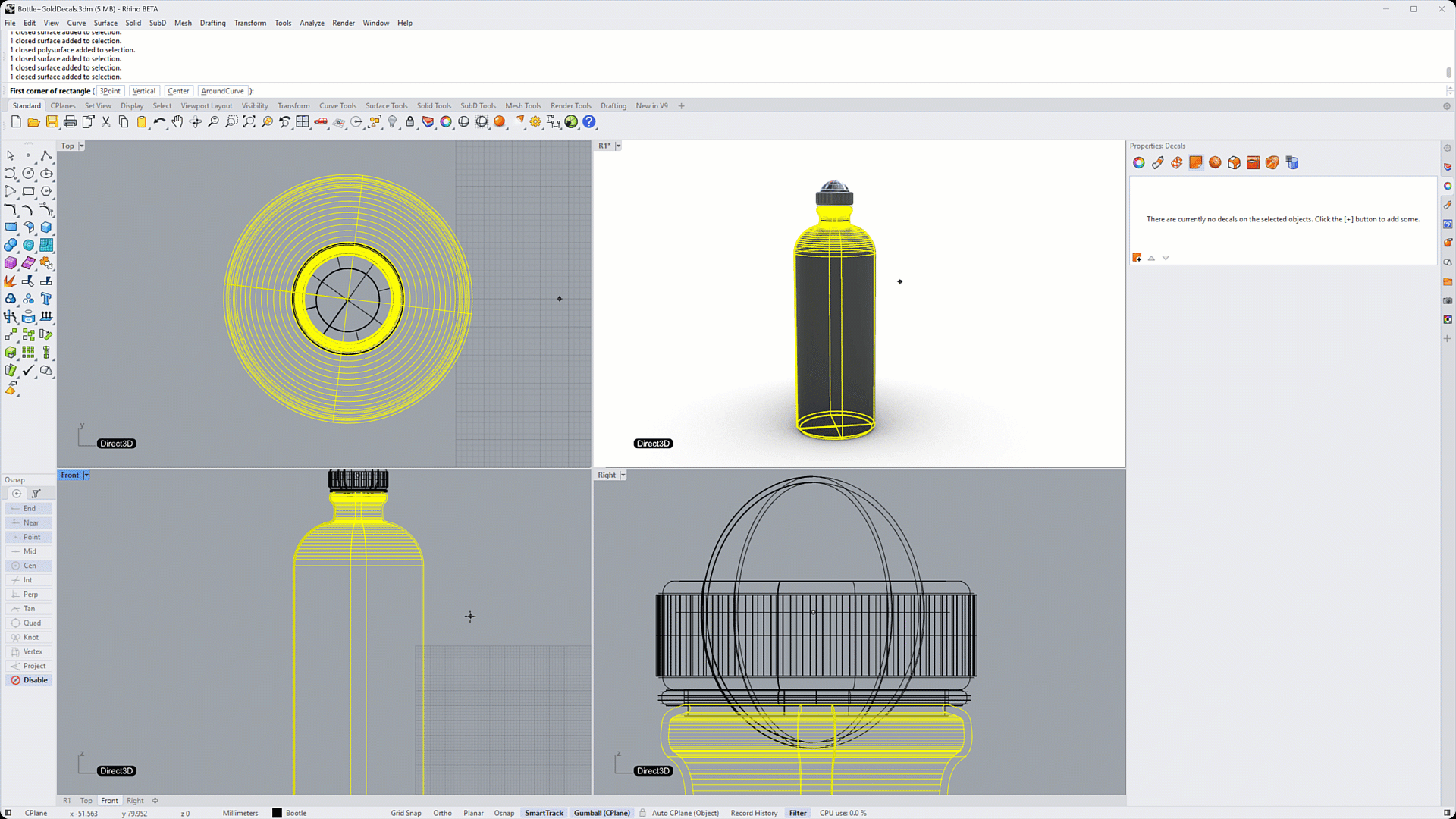
Task: Click the four-viewports layout icon
Action: (x=303, y=122)
